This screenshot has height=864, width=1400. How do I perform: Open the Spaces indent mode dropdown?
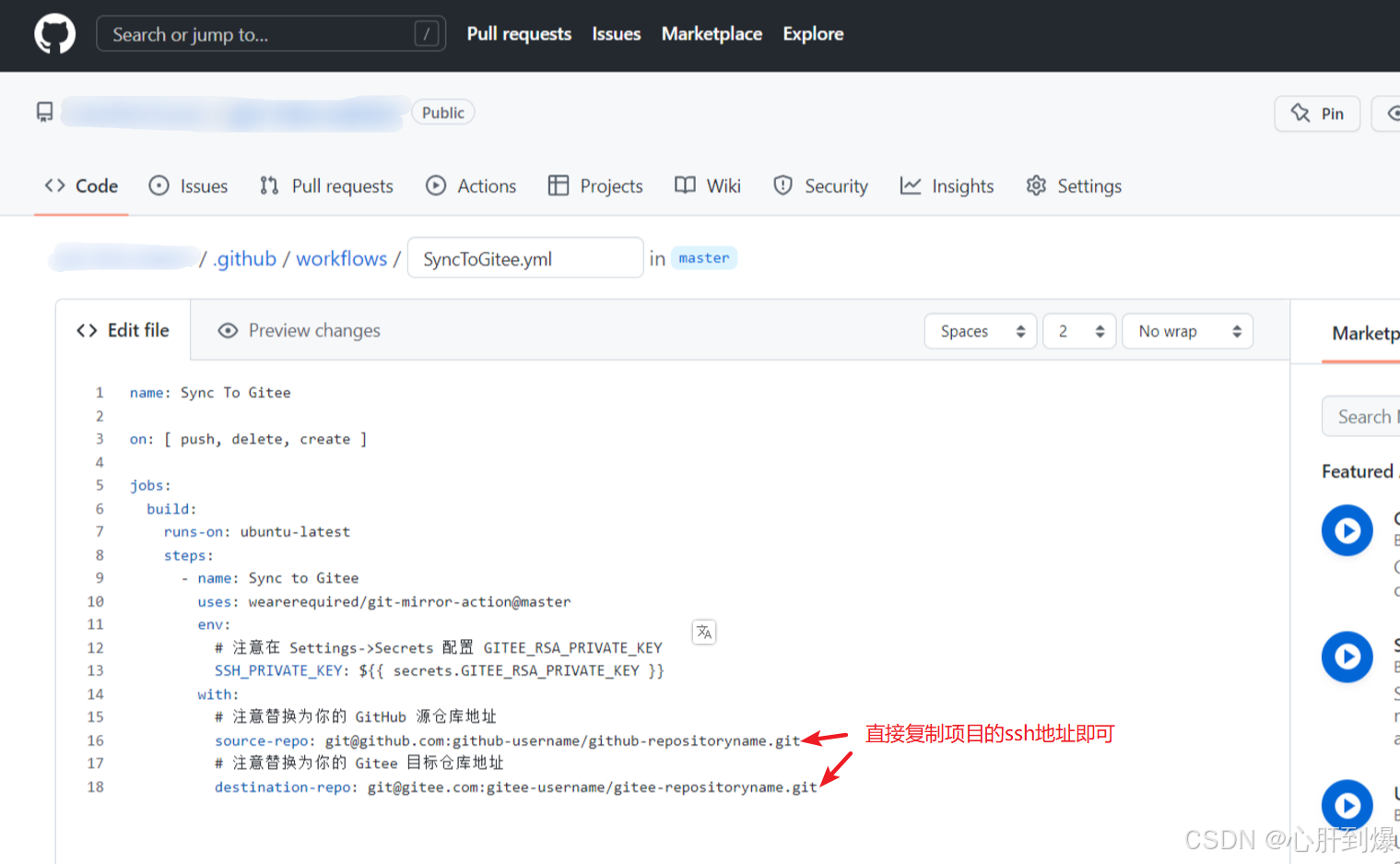tap(981, 331)
